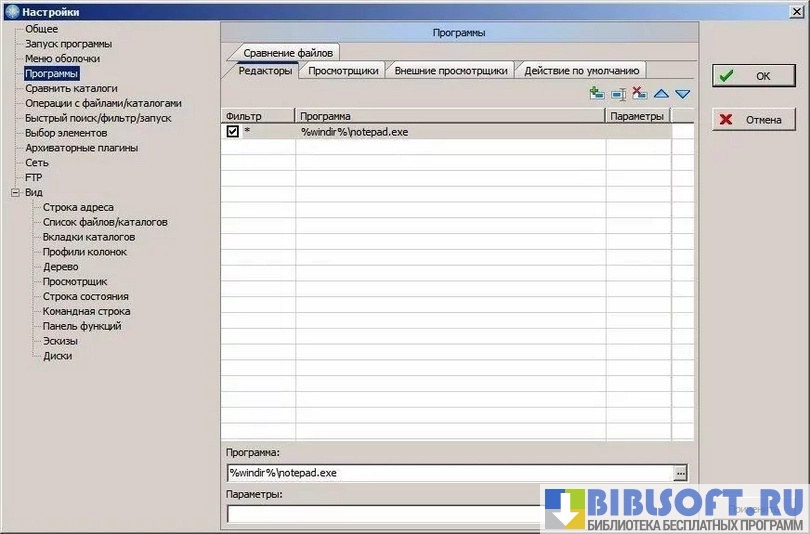
Task: Open Командная строка under Вид
Action: pyautogui.click(x=87, y=311)
